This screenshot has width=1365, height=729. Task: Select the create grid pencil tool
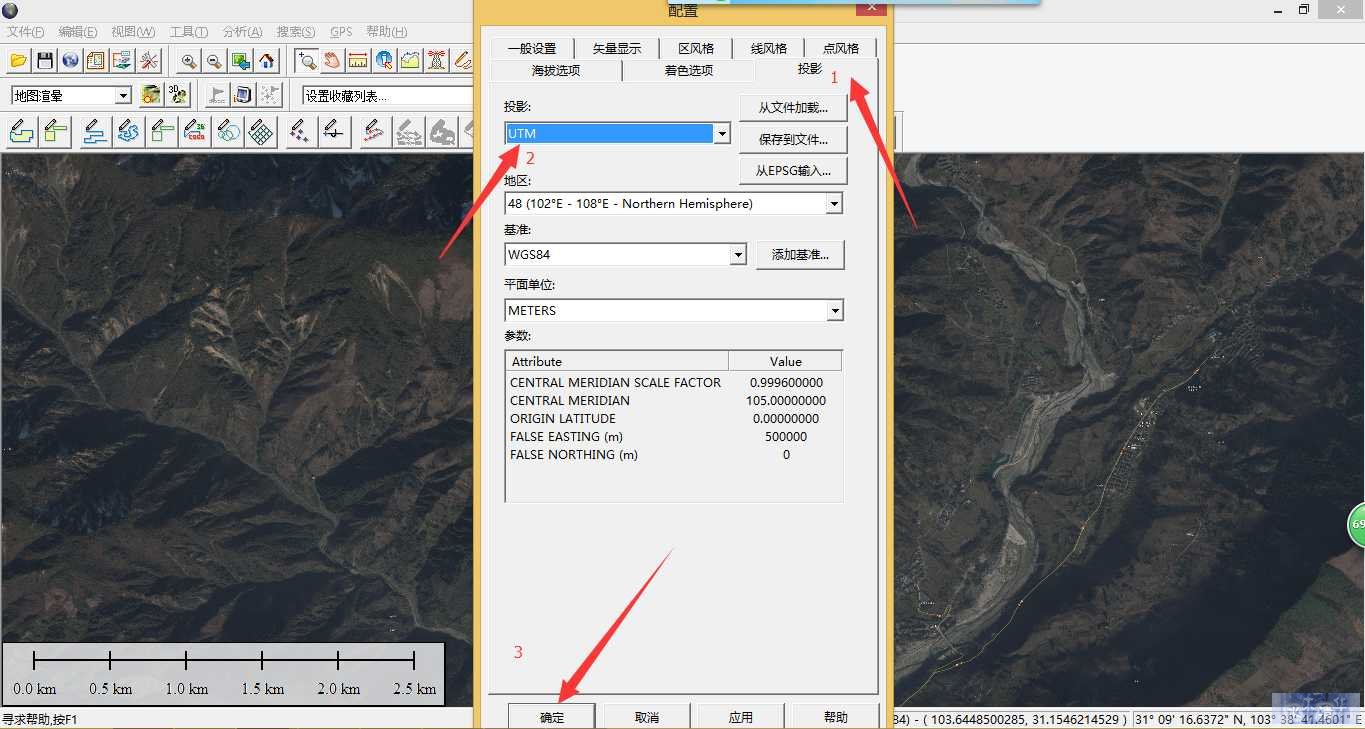click(261, 131)
